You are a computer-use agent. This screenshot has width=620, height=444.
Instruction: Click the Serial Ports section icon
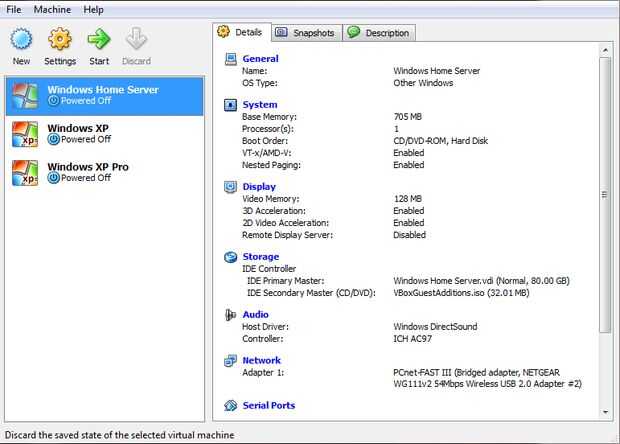point(231,406)
